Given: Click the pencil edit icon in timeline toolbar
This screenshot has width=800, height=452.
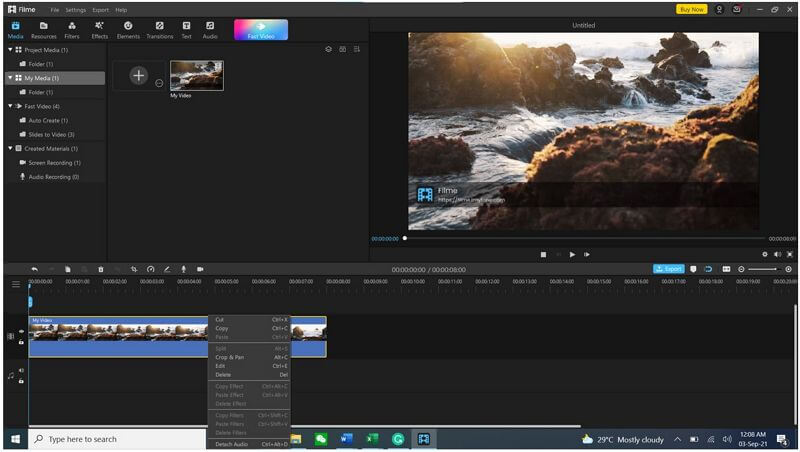Looking at the screenshot, I should 167,269.
